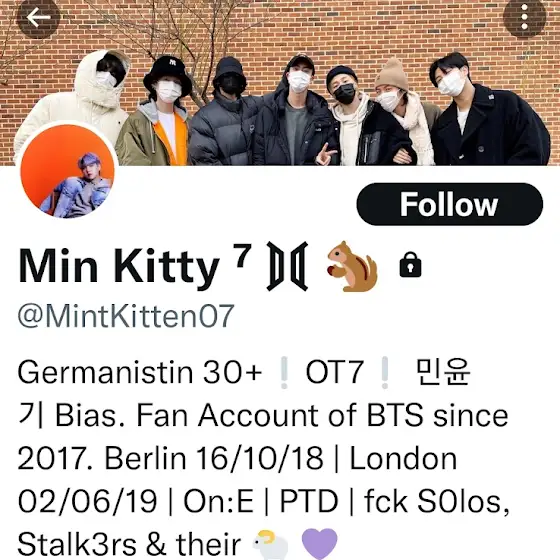Tap the PTD text in bio
The image size is (560, 560).
309,501
